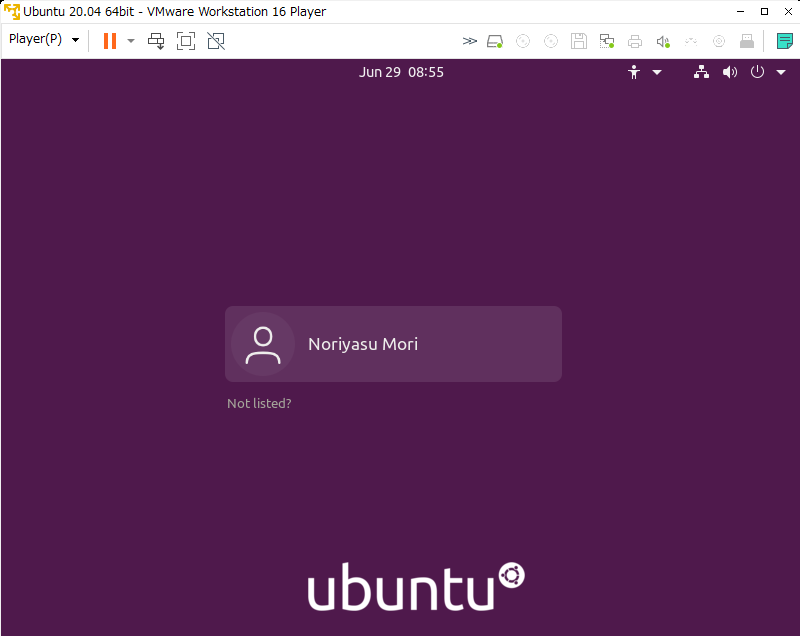The width and height of the screenshot is (800, 636).
Task: Click the Noriyasu Mori avatar icon
Action: [263, 344]
